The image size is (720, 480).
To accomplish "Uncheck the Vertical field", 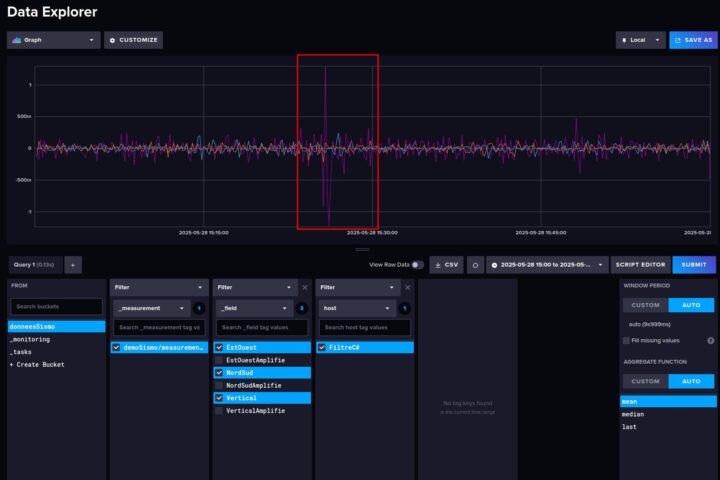I will tap(219, 398).
